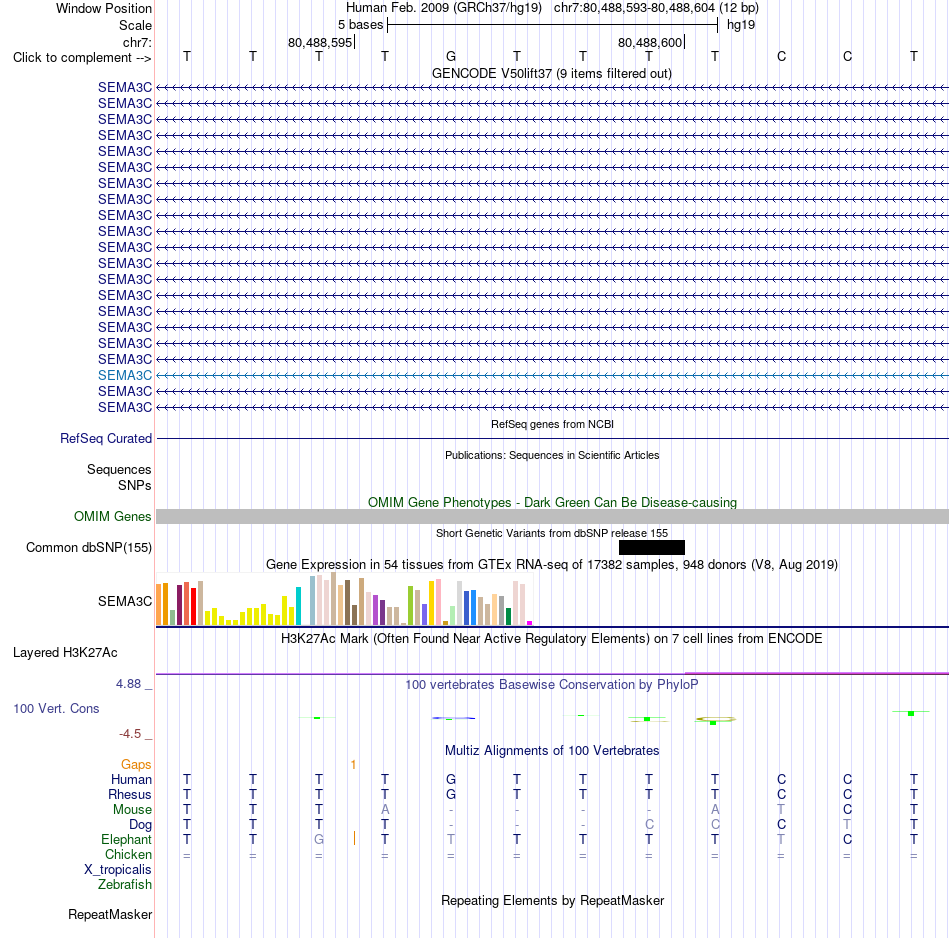The height and width of the screenshot is (938, 950).
Task: Click the faded G base in the Elephant row
Action: pos(319,840)
